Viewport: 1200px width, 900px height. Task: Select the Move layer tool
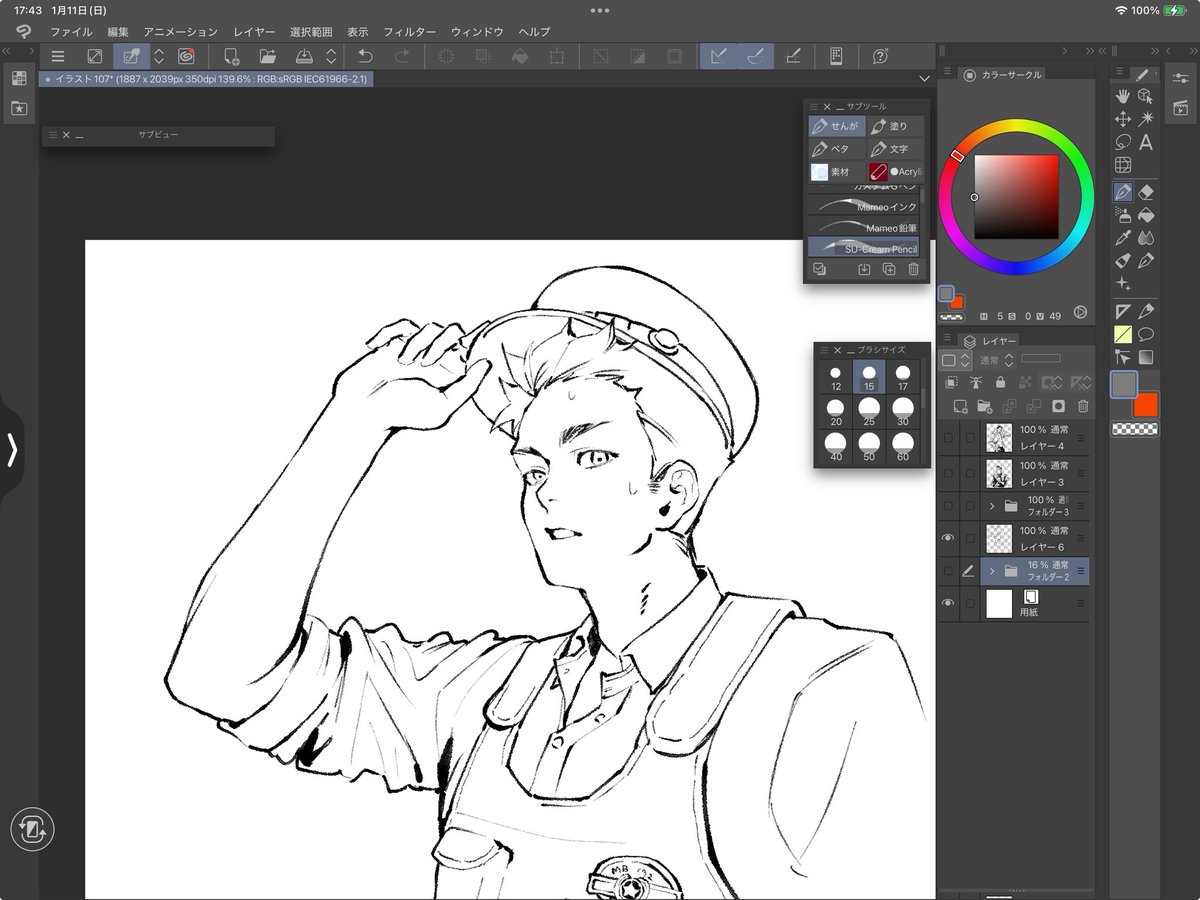pyautogui.click(x=1123, y=119)
